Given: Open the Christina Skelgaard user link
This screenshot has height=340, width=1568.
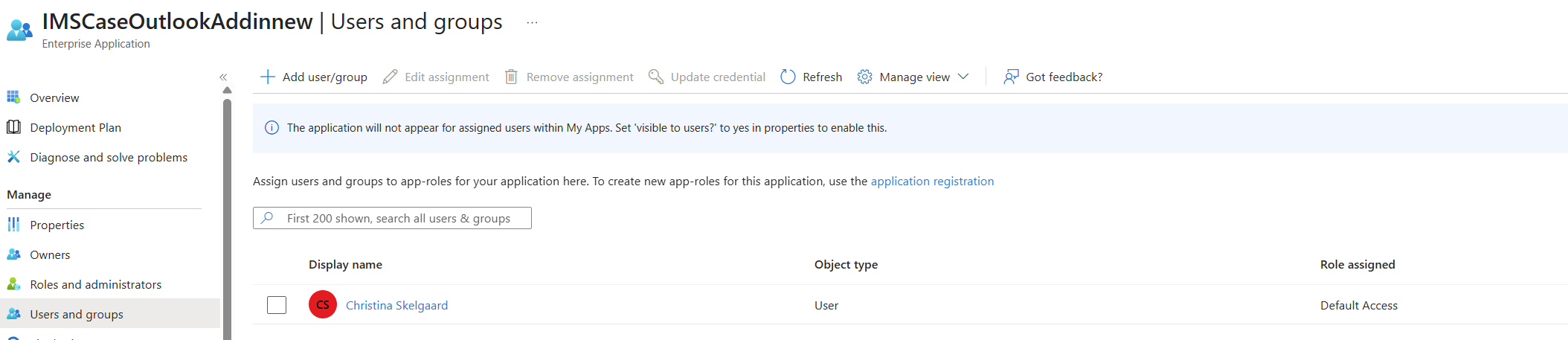Looking at the screenshot, I should click(396, 305).
